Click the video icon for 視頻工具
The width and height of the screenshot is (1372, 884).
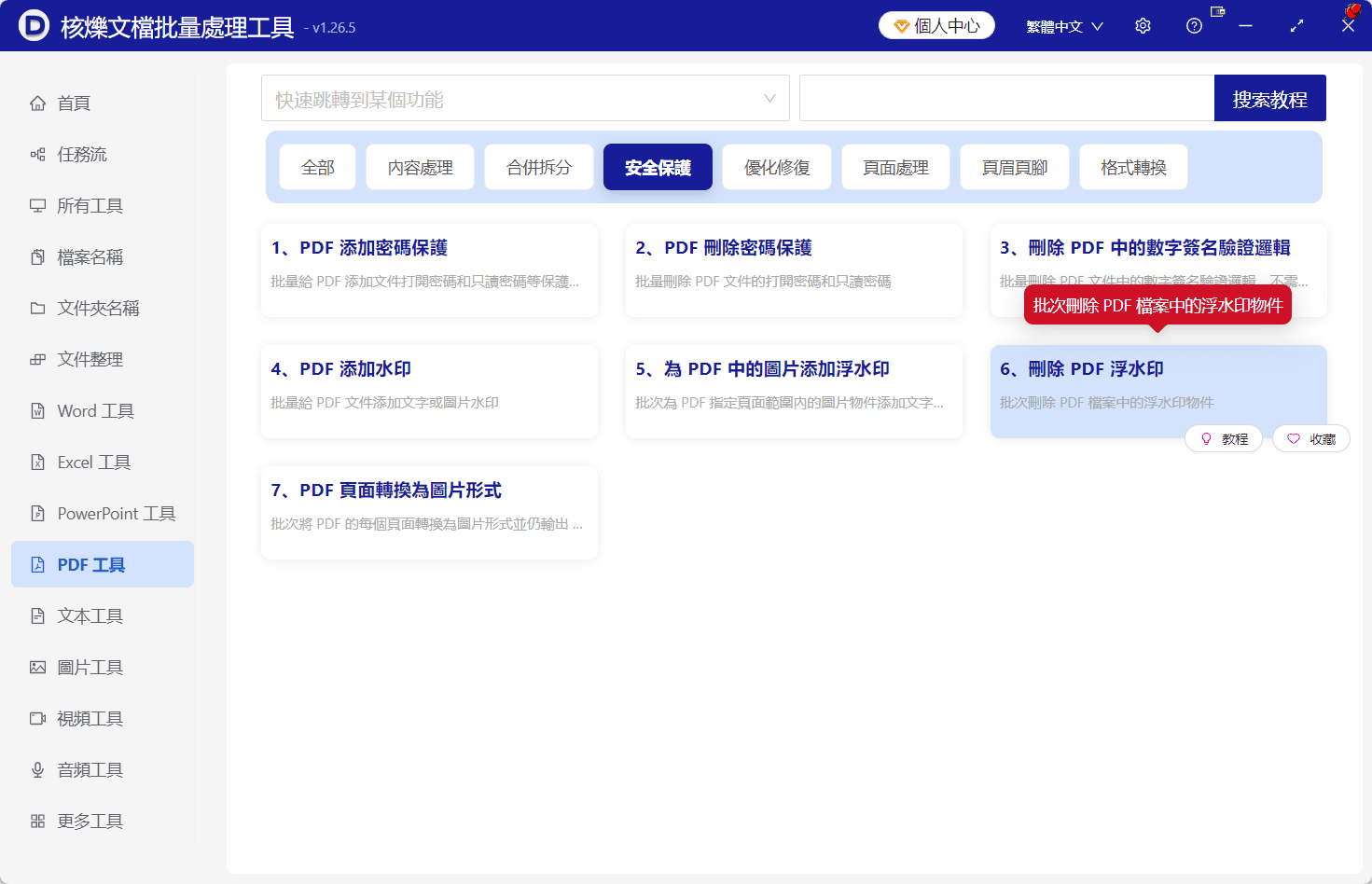tap(37, 719)
